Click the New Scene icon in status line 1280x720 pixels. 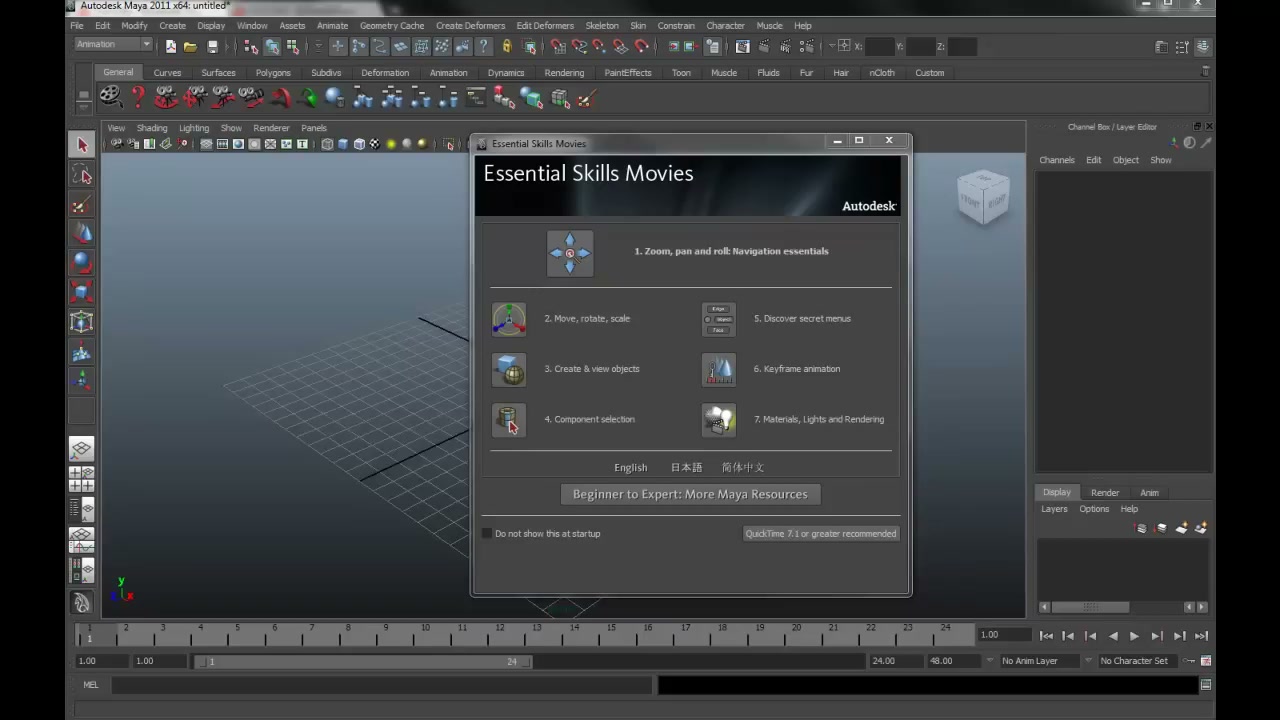171,46
